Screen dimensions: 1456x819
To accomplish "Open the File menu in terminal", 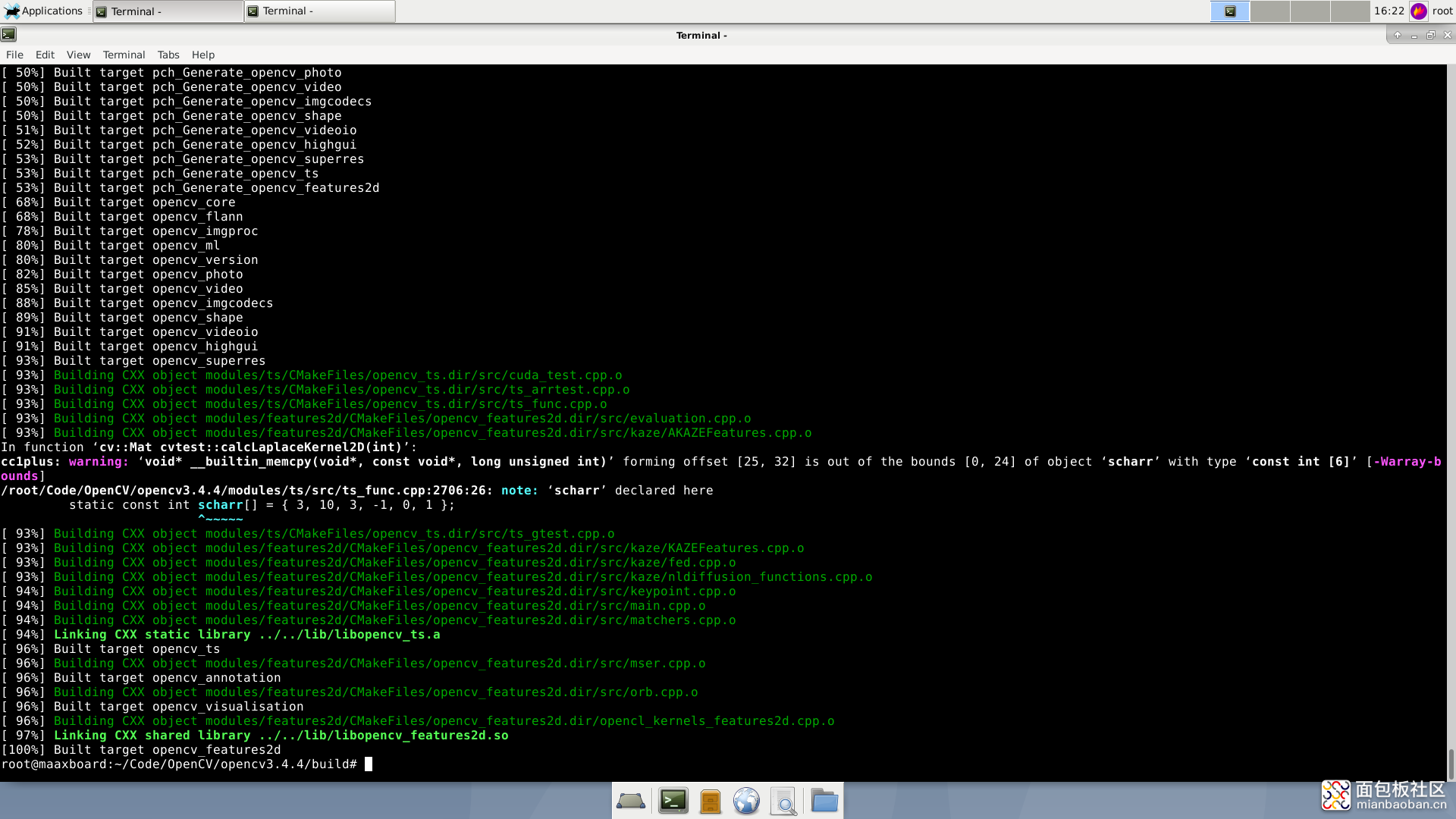I will 15,54.
